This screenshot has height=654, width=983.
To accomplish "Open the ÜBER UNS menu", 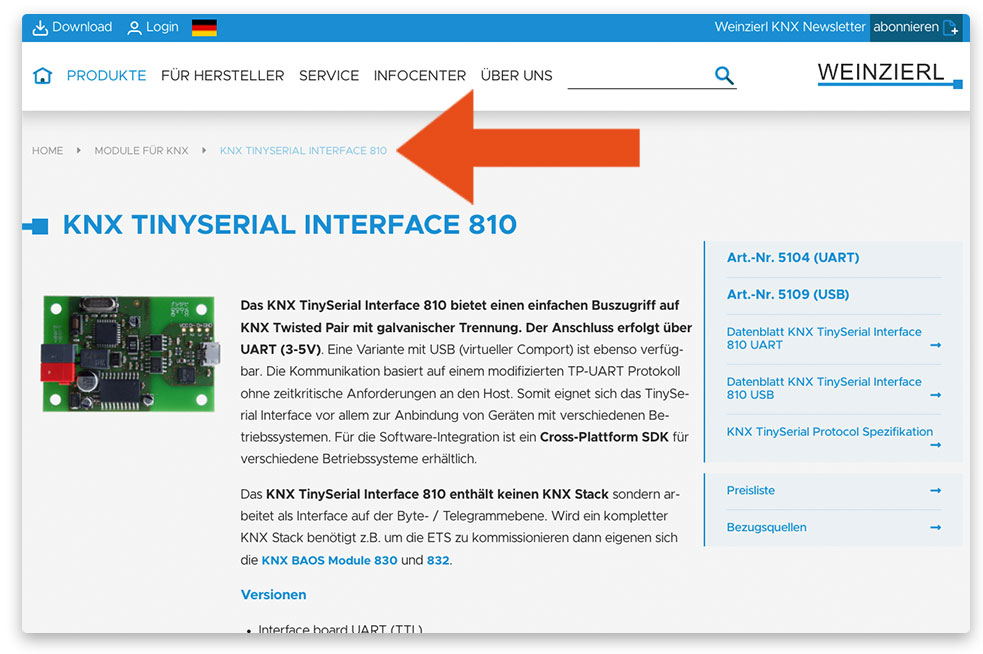I will tap(516, 76).
